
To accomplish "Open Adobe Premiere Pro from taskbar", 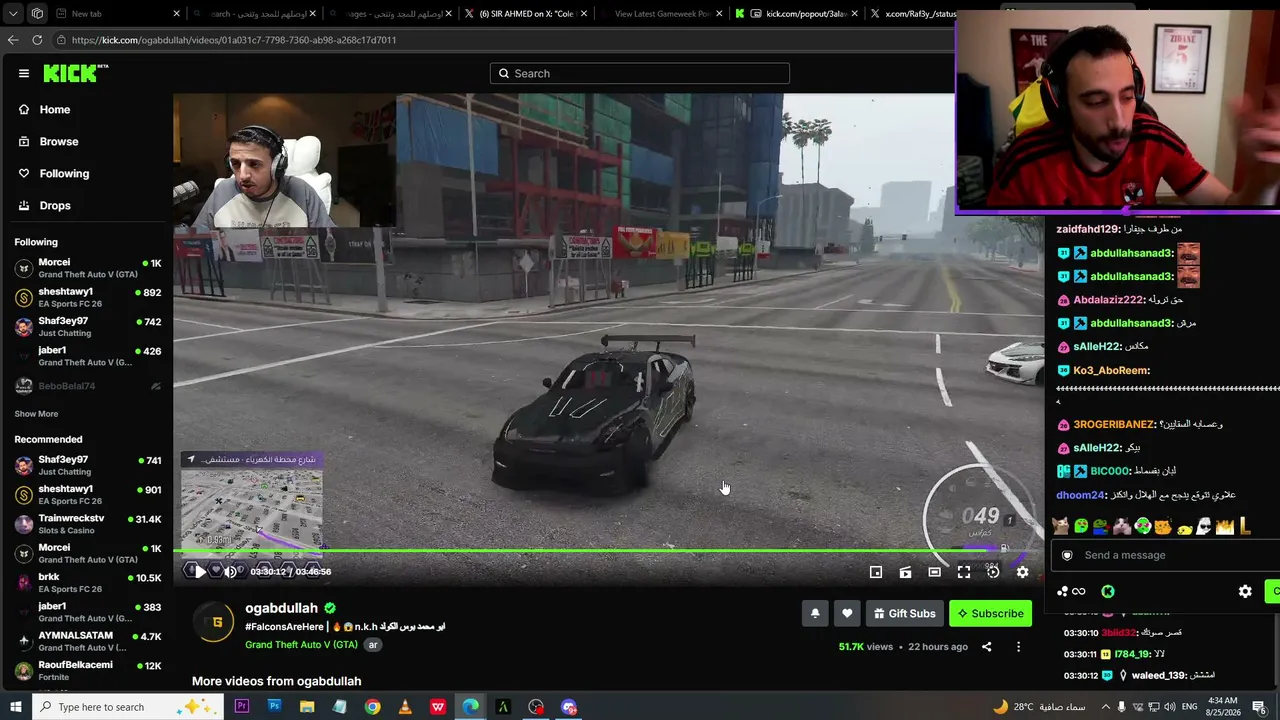I will click(242, 707).
